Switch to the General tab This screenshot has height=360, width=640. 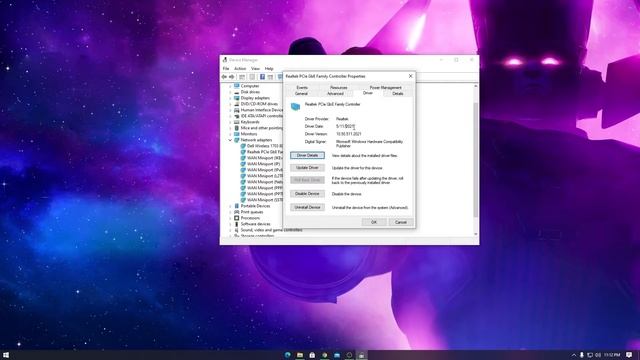click(x=301, y=93)
